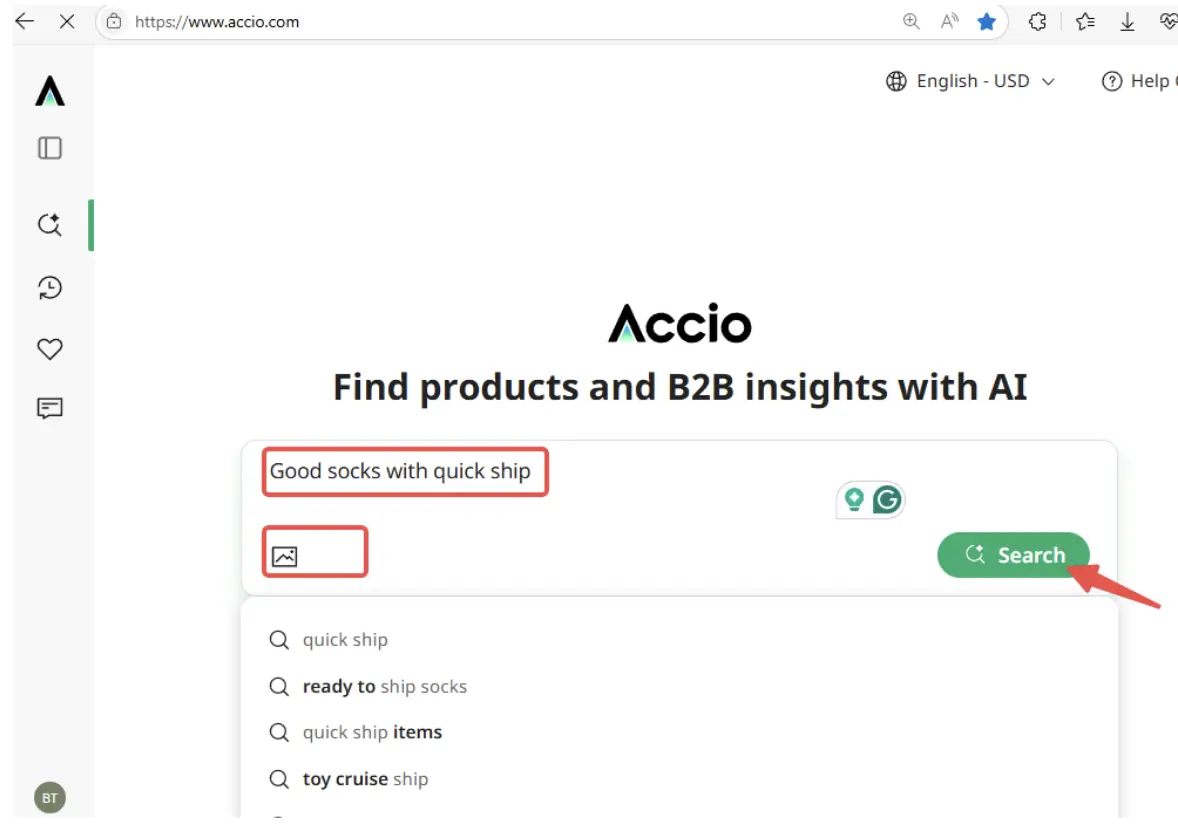Screen dimensions: 1178x824
Task: Select the 'quick ship' suggestion
Action: [x=345, y=640]
